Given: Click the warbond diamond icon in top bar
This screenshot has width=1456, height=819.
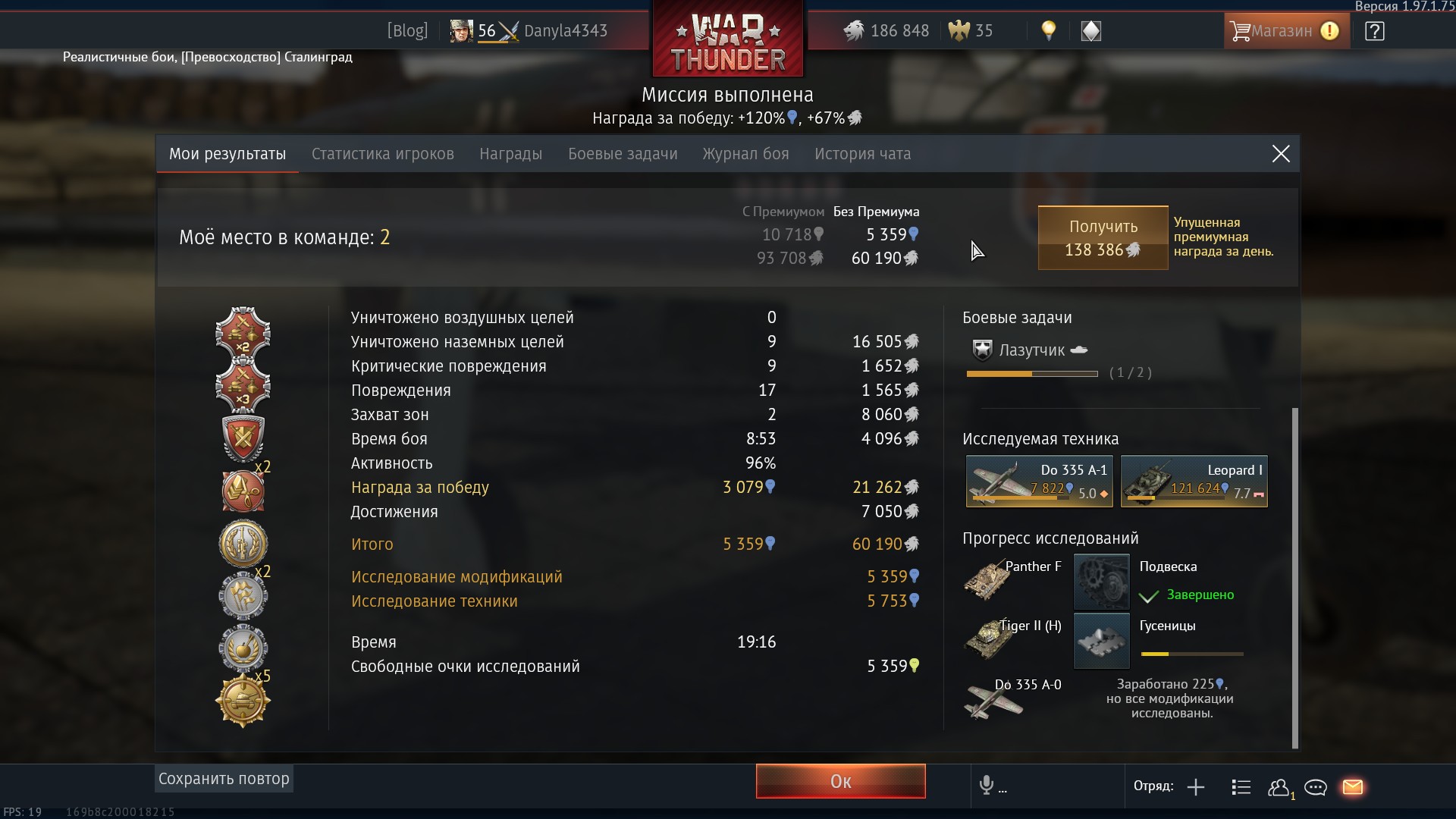Looking at the screenshot, I should click(x=1090, y=31).
